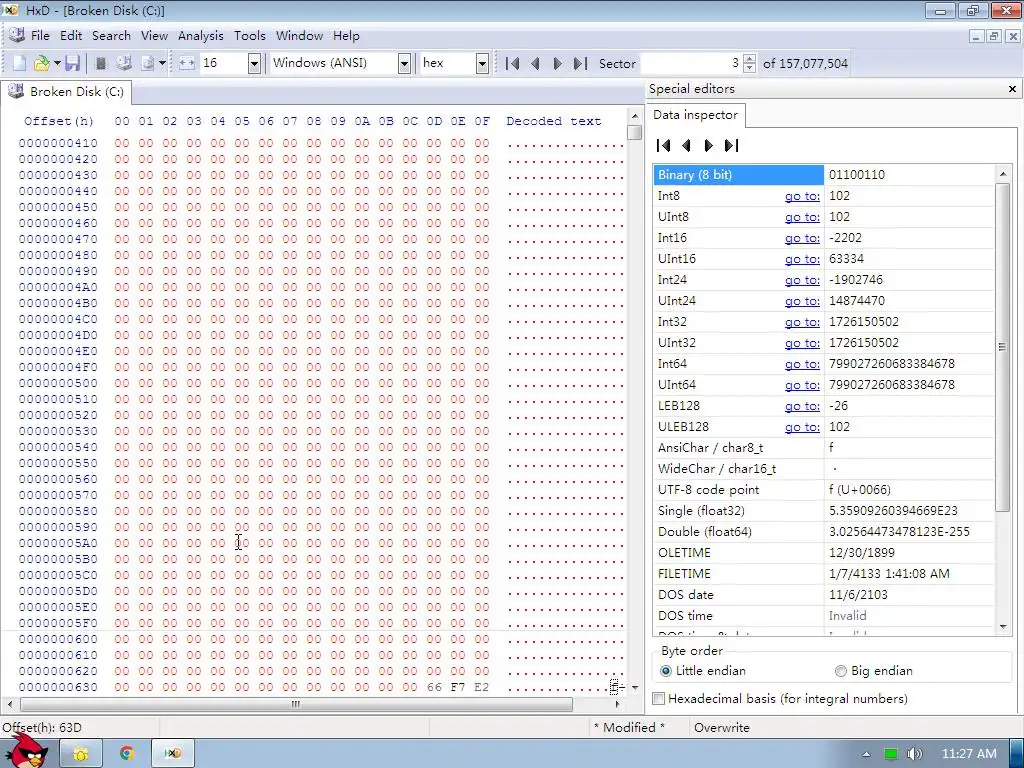Open the hex offset base dropdown
The image size is (1024, 768).
click(x=482, y=63)
